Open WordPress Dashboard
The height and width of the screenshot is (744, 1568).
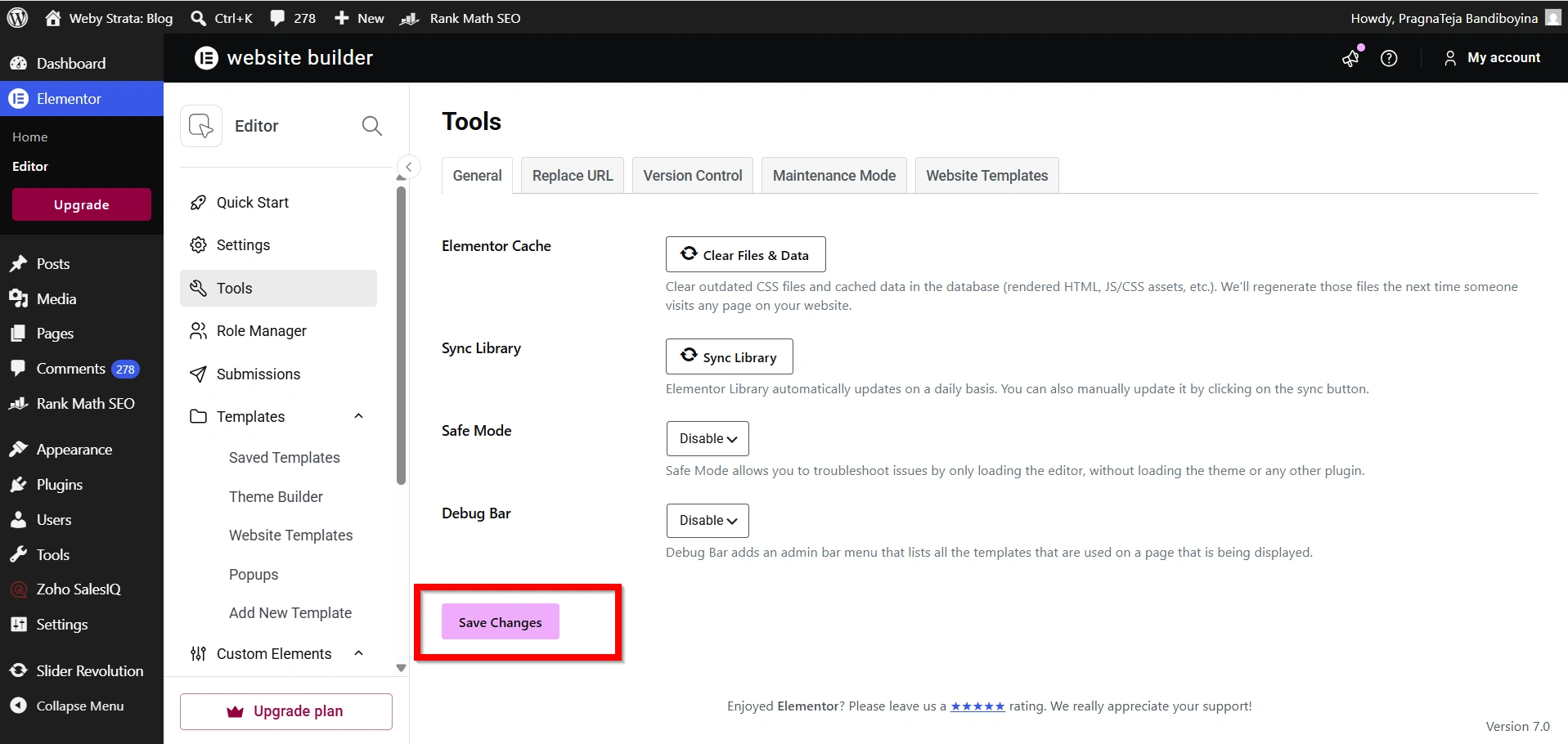pyautogui.click(x=82, y=63)
